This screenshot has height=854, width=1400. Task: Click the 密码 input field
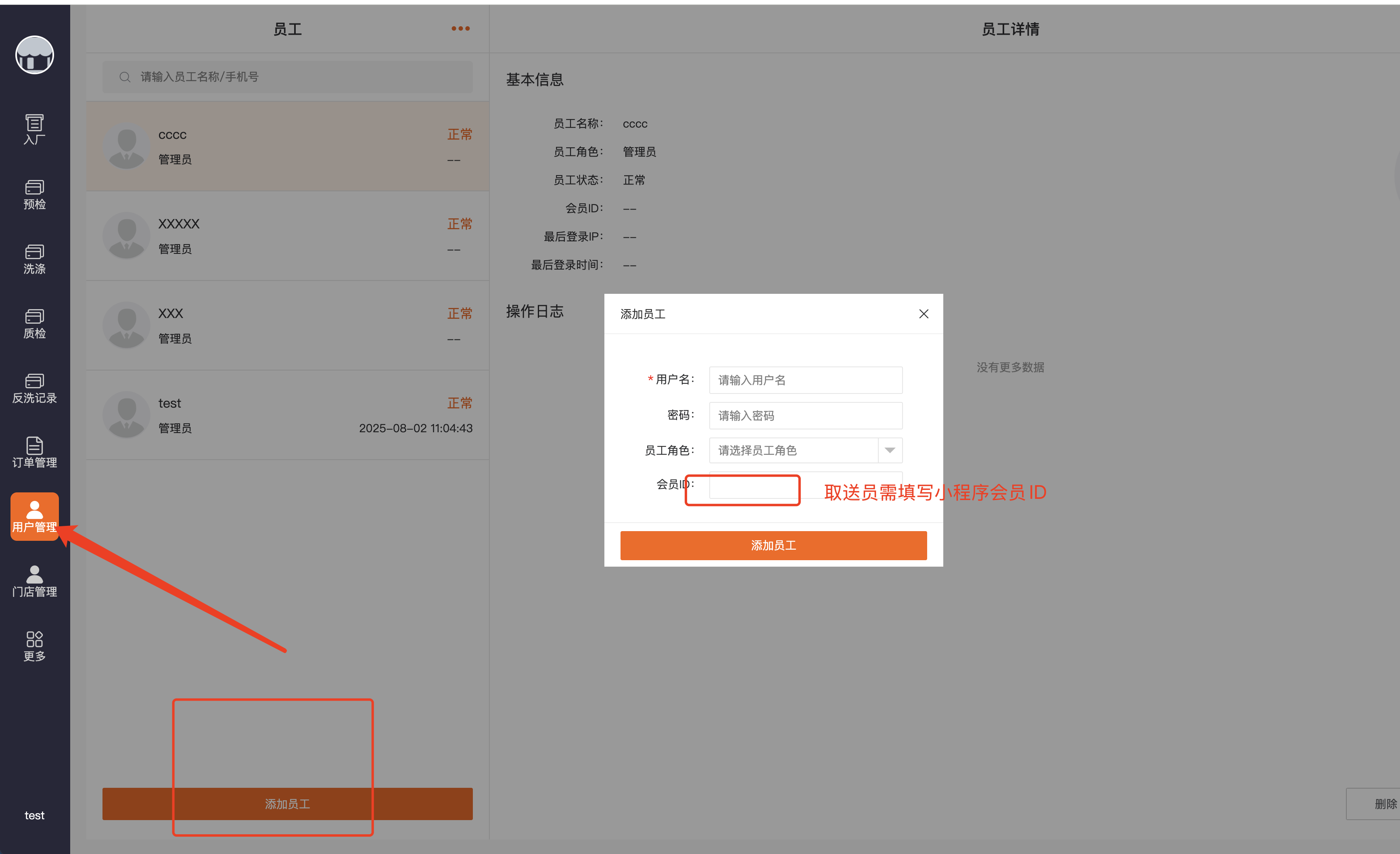805,415
